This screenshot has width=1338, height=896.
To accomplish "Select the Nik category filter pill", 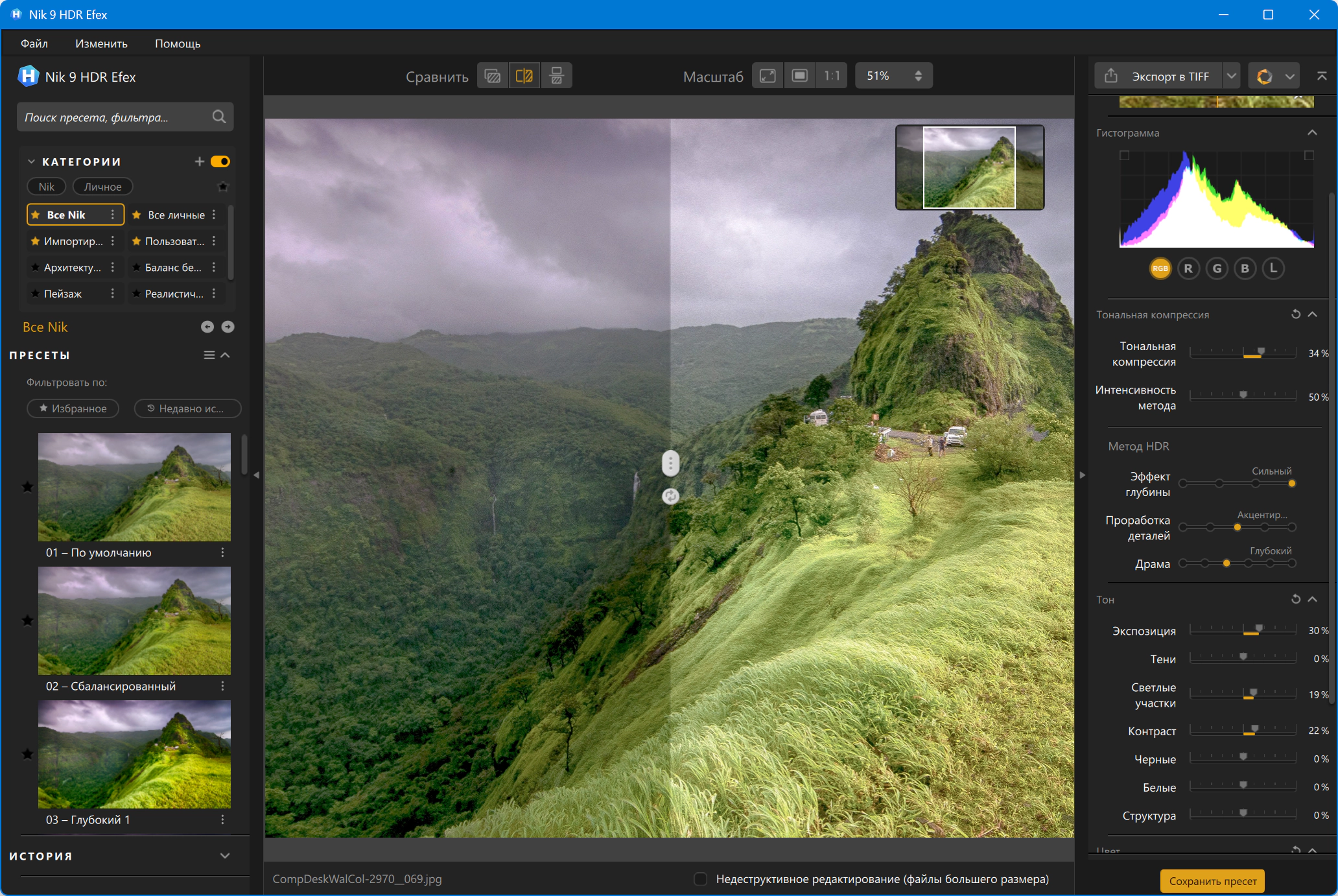I will tap(47, 187).
